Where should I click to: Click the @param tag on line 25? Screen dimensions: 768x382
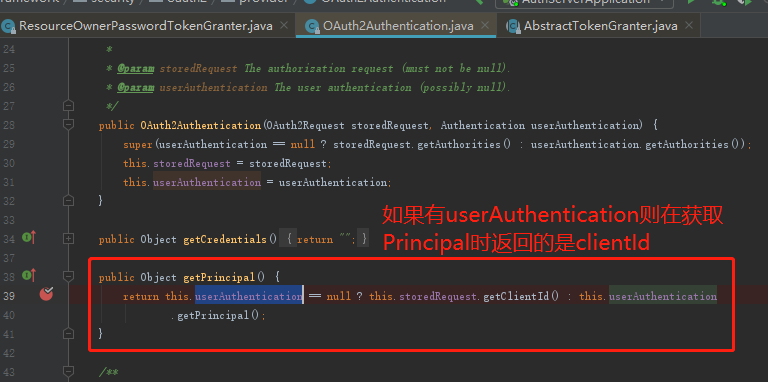pyautogui.click(x=136, y=69)
